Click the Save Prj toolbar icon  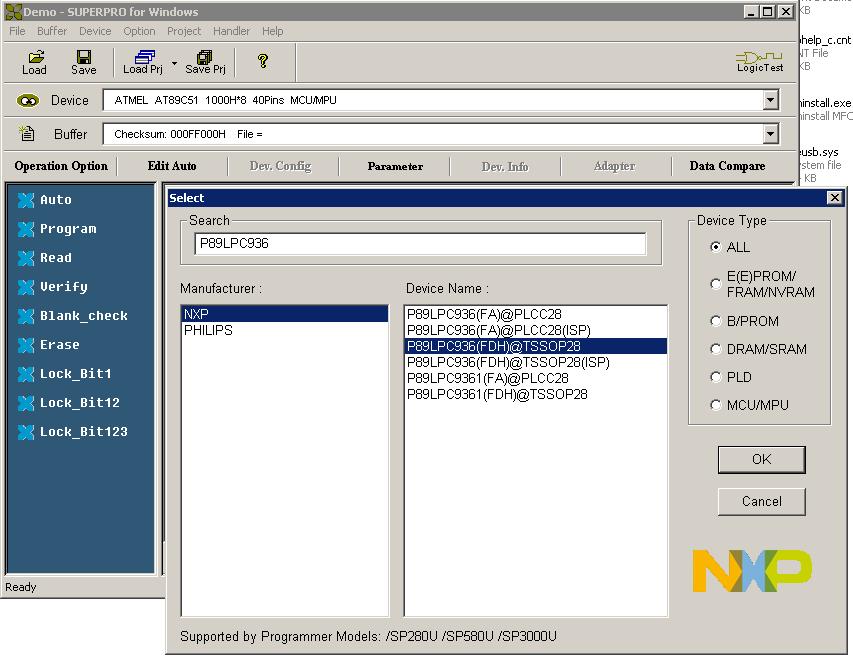[x=205, y=62]
